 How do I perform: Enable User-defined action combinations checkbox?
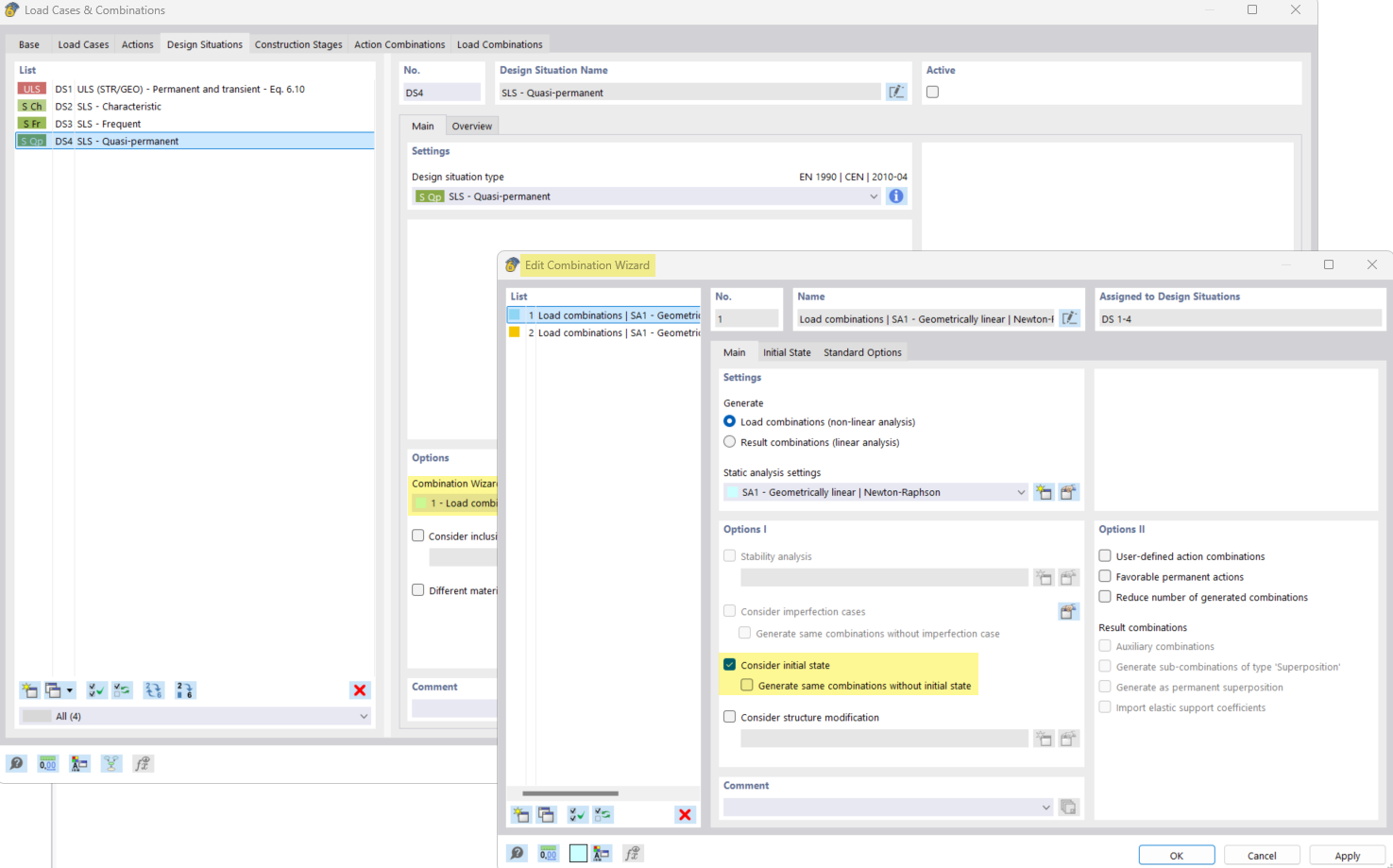tap(1105, 555)
